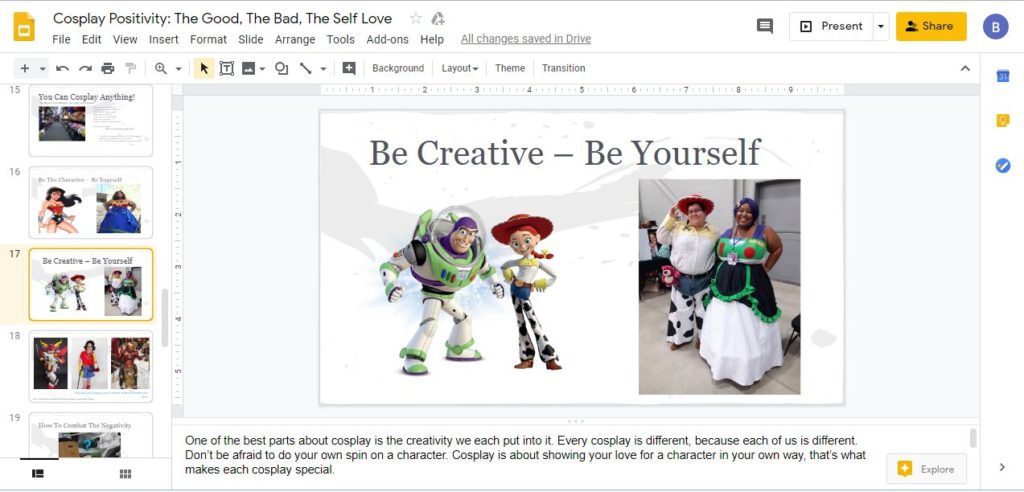
Task: Click the slide title Be Creative – Be Yourself
Action: click(x=565, y=152)
